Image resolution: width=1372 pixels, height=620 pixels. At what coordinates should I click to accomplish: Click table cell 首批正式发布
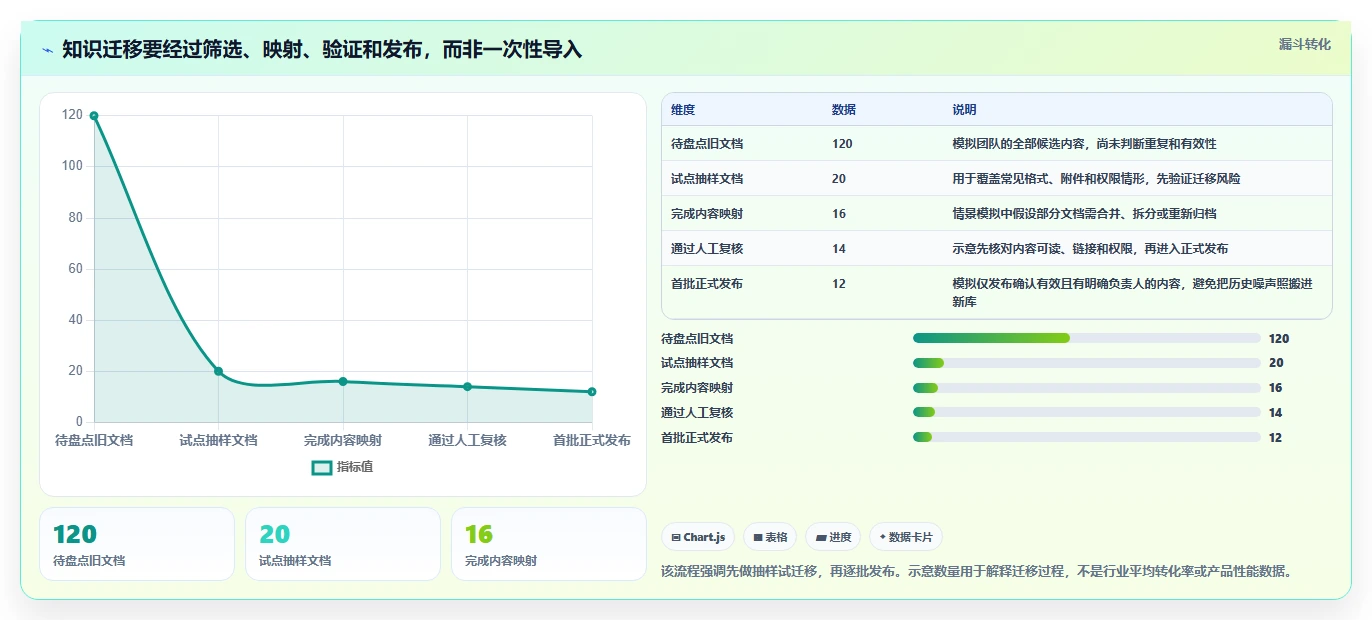pos(707,284)
